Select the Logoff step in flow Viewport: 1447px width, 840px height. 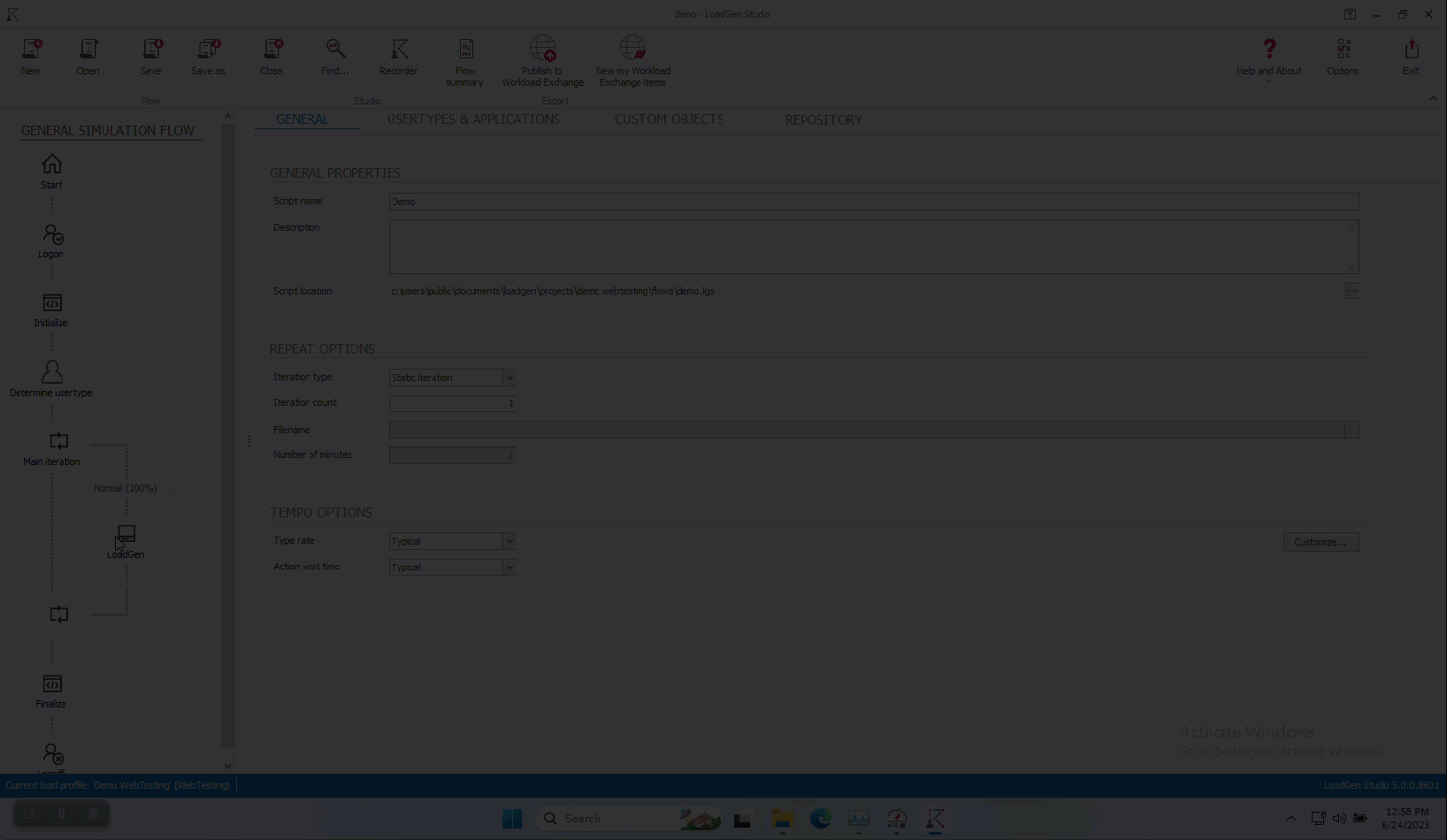point(52,758)
